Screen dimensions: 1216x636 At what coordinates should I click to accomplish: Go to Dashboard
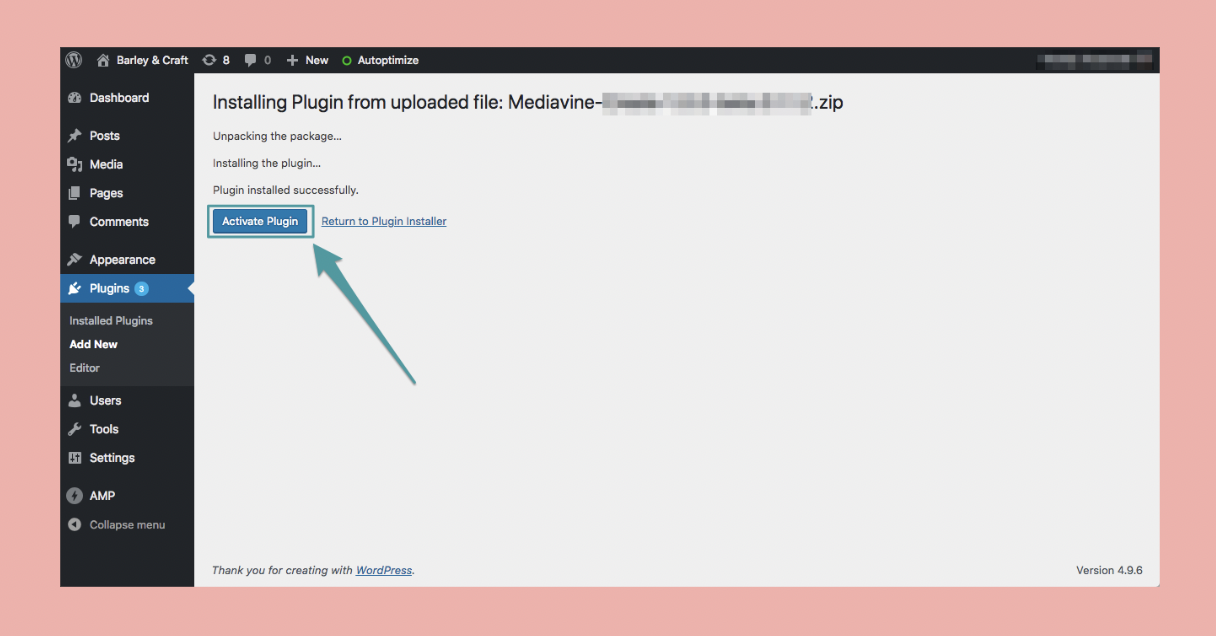[119, 98]
